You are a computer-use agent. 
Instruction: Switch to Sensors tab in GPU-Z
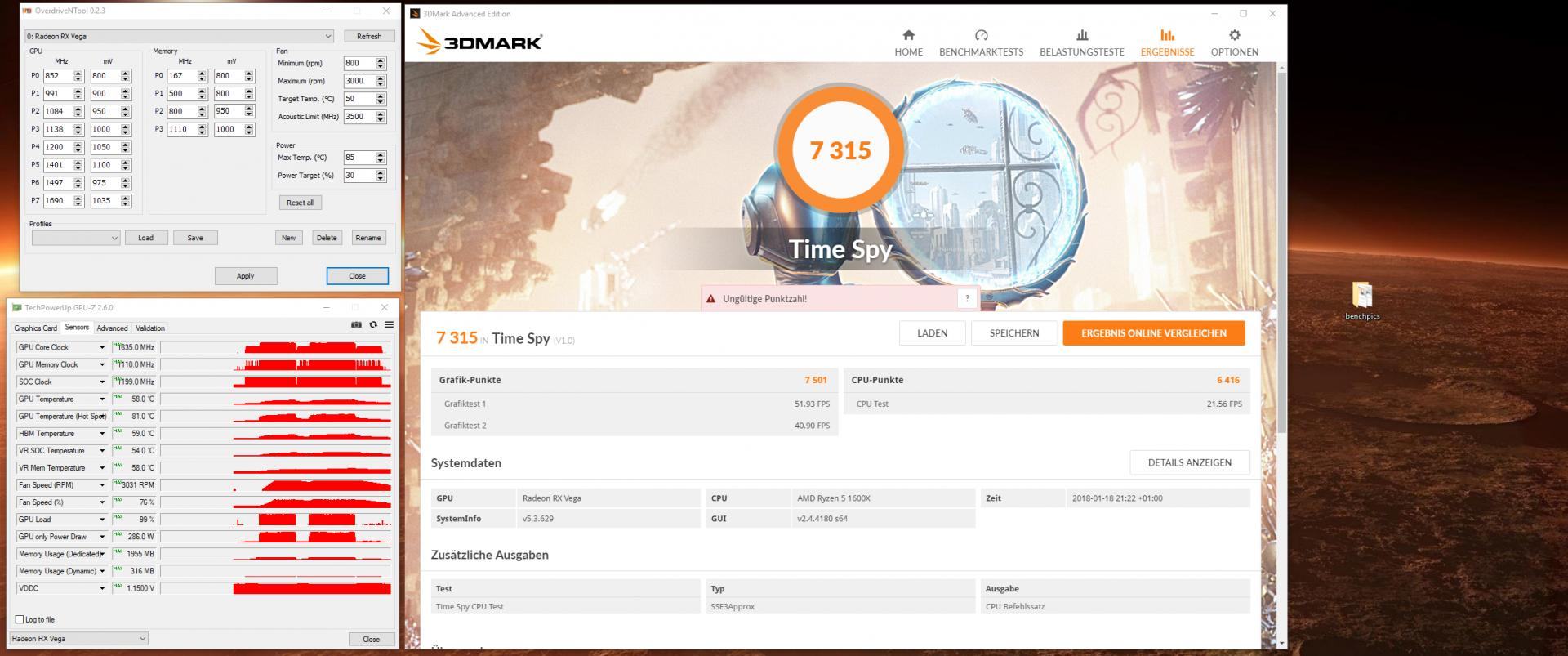click(x=77, y=328)
